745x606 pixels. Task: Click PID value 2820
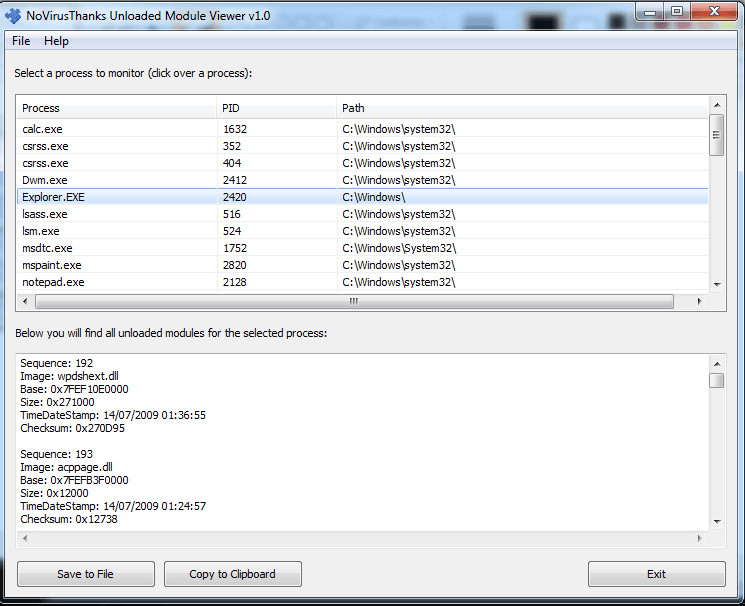pyautogui.click(x=235, y=265)
